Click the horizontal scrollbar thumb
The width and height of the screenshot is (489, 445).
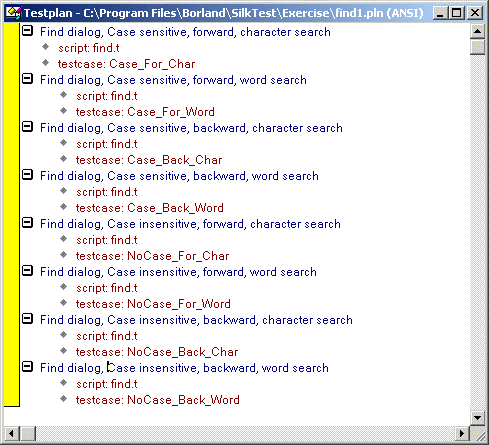tap(28, 433)
